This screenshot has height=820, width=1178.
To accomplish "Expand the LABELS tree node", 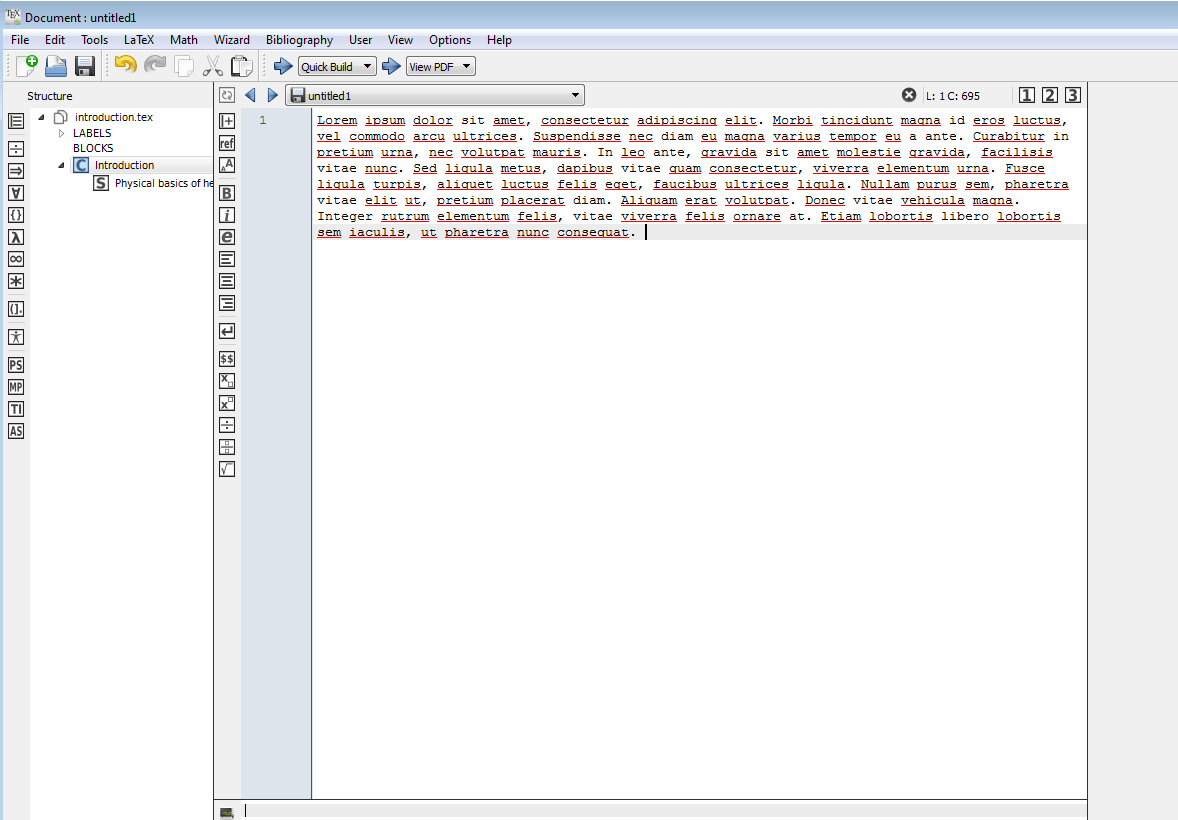I will click(x=62, y=133).
